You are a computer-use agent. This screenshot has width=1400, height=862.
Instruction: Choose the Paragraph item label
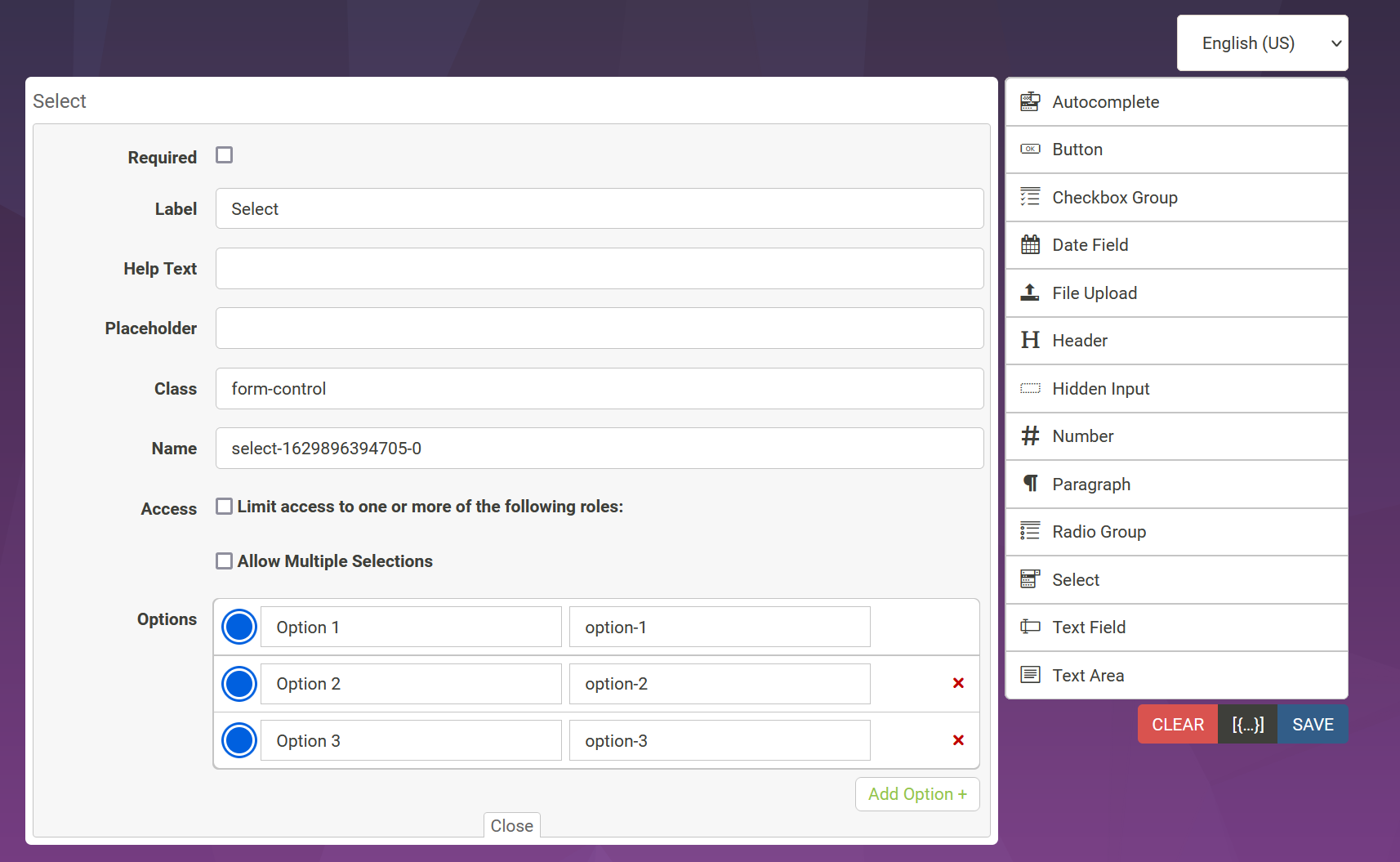(1091, 485)
